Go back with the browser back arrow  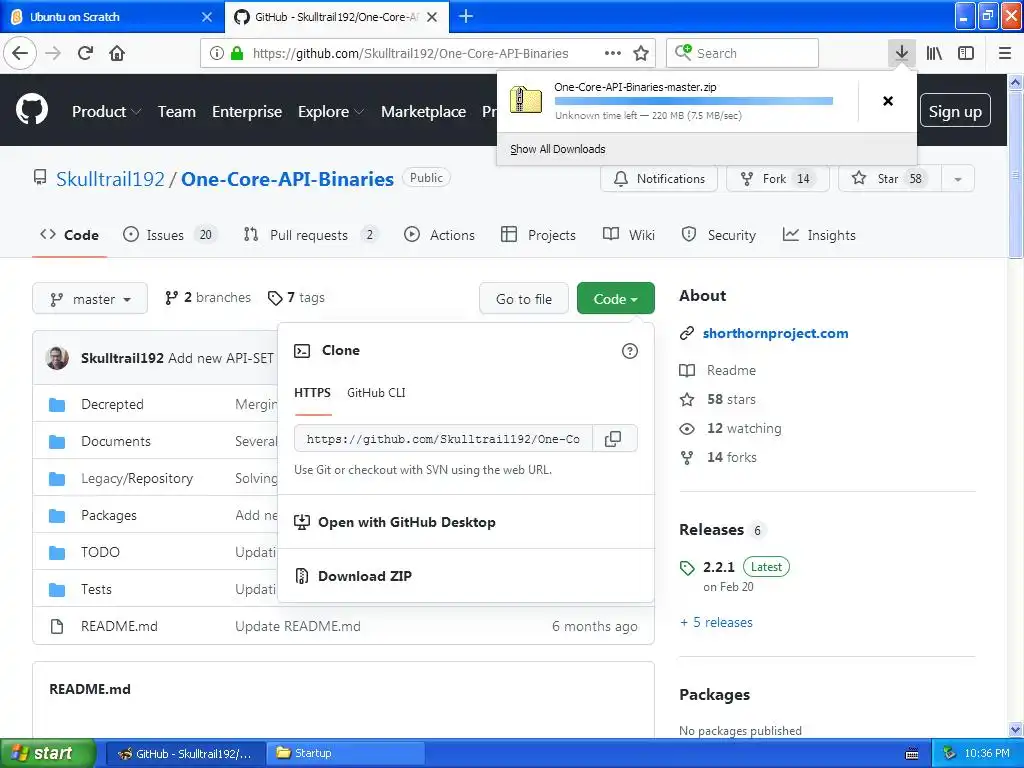tap(20, 53)
